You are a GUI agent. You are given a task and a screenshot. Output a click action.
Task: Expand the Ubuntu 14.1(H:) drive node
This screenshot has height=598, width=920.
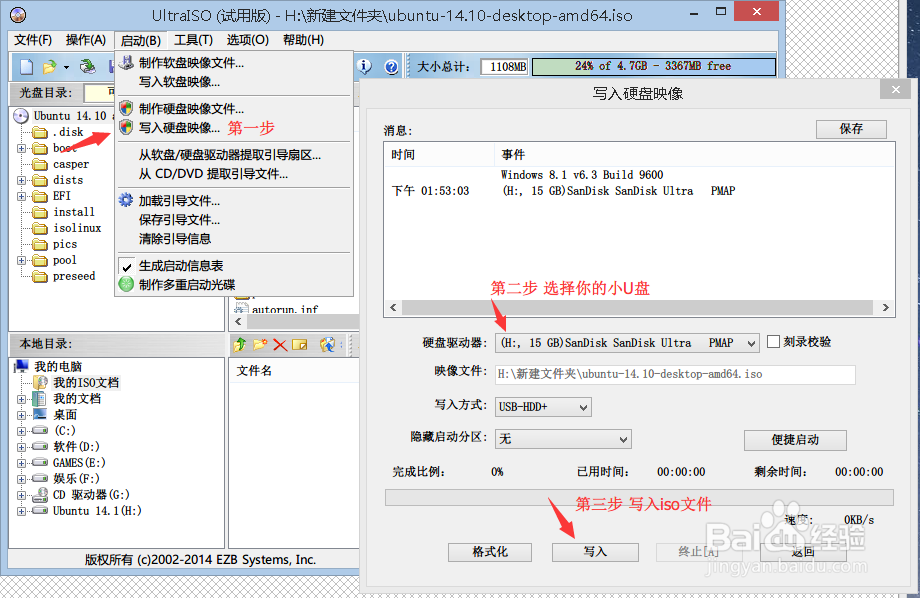22,511
